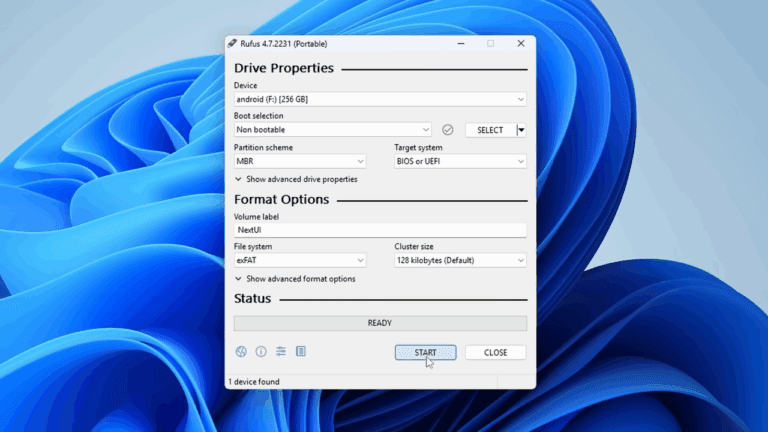The width and height of the screenshot is (768, 432).
Task: Open the Target system dropdown
Action: [x=460, y=161]
